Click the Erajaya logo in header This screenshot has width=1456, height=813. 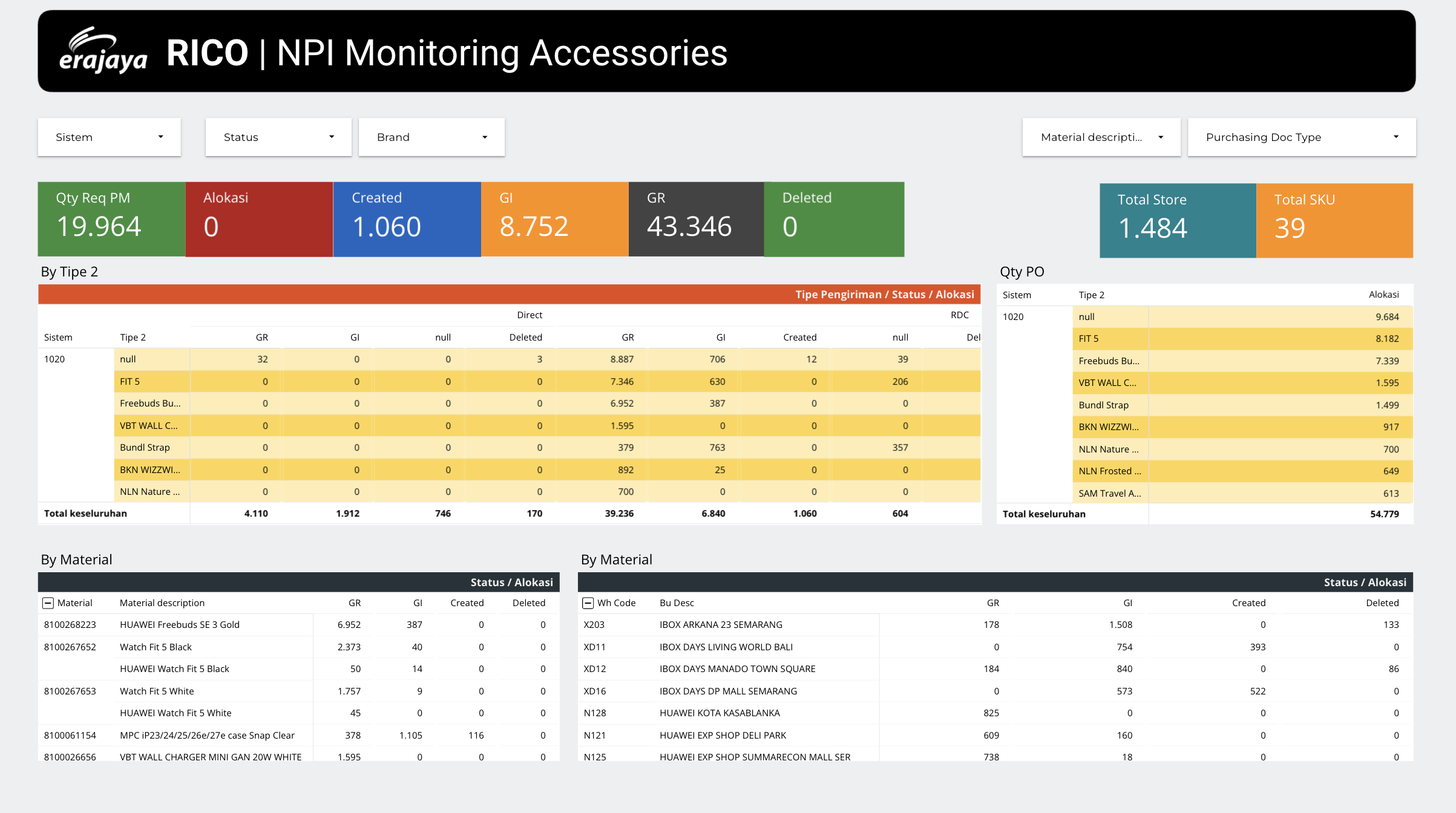[x=103, y=50]
